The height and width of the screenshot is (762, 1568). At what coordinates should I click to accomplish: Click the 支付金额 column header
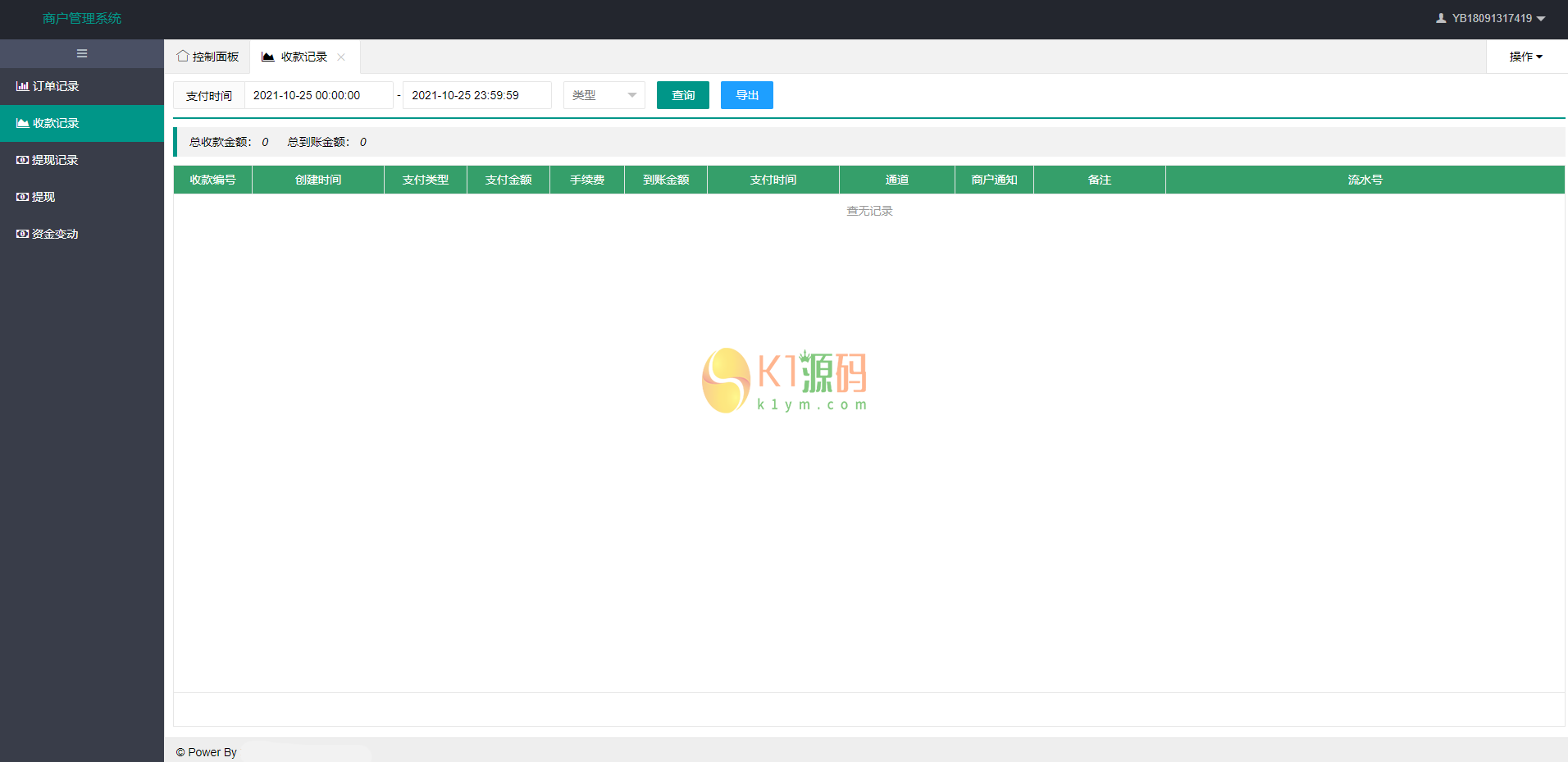(x=508, y=180)
